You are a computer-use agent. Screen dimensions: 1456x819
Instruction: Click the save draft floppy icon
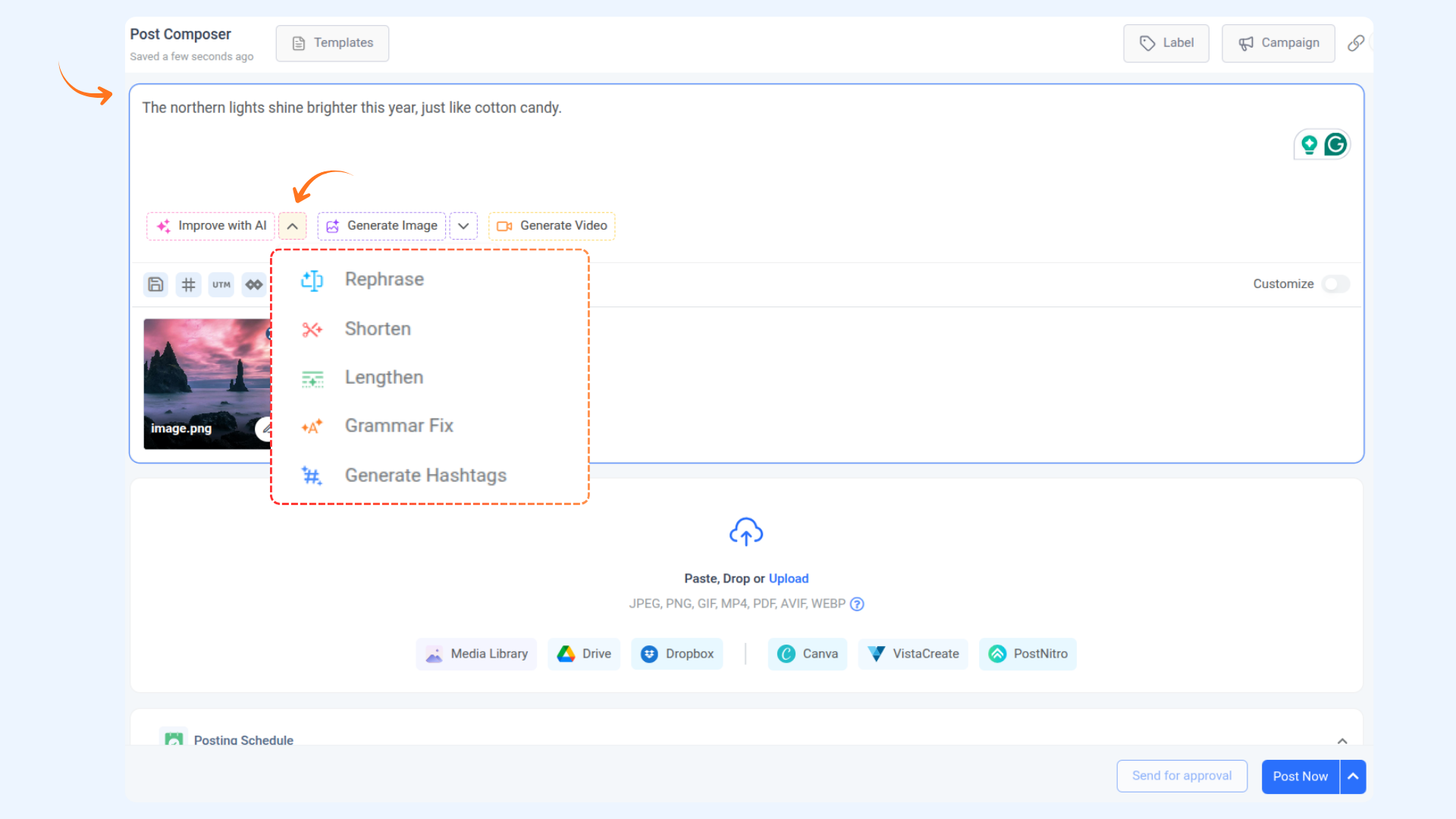coord(155,284)
